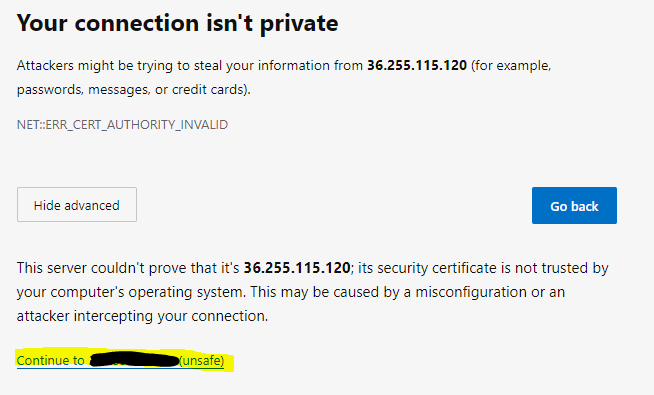Click "your computer's operating system" phrase

[x=130, y=292]
